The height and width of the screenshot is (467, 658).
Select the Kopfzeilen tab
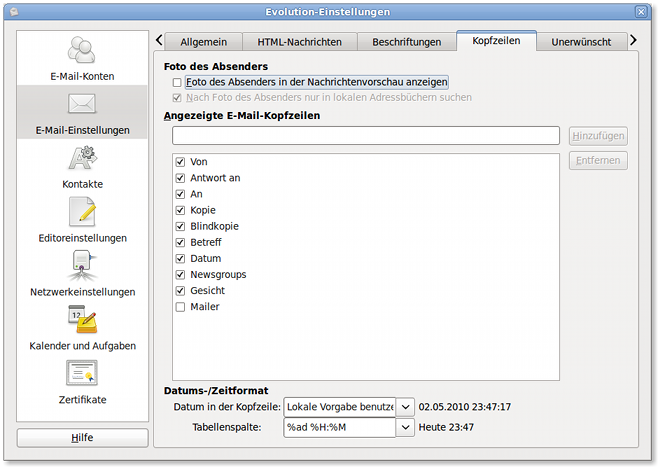tap(496, 41)
